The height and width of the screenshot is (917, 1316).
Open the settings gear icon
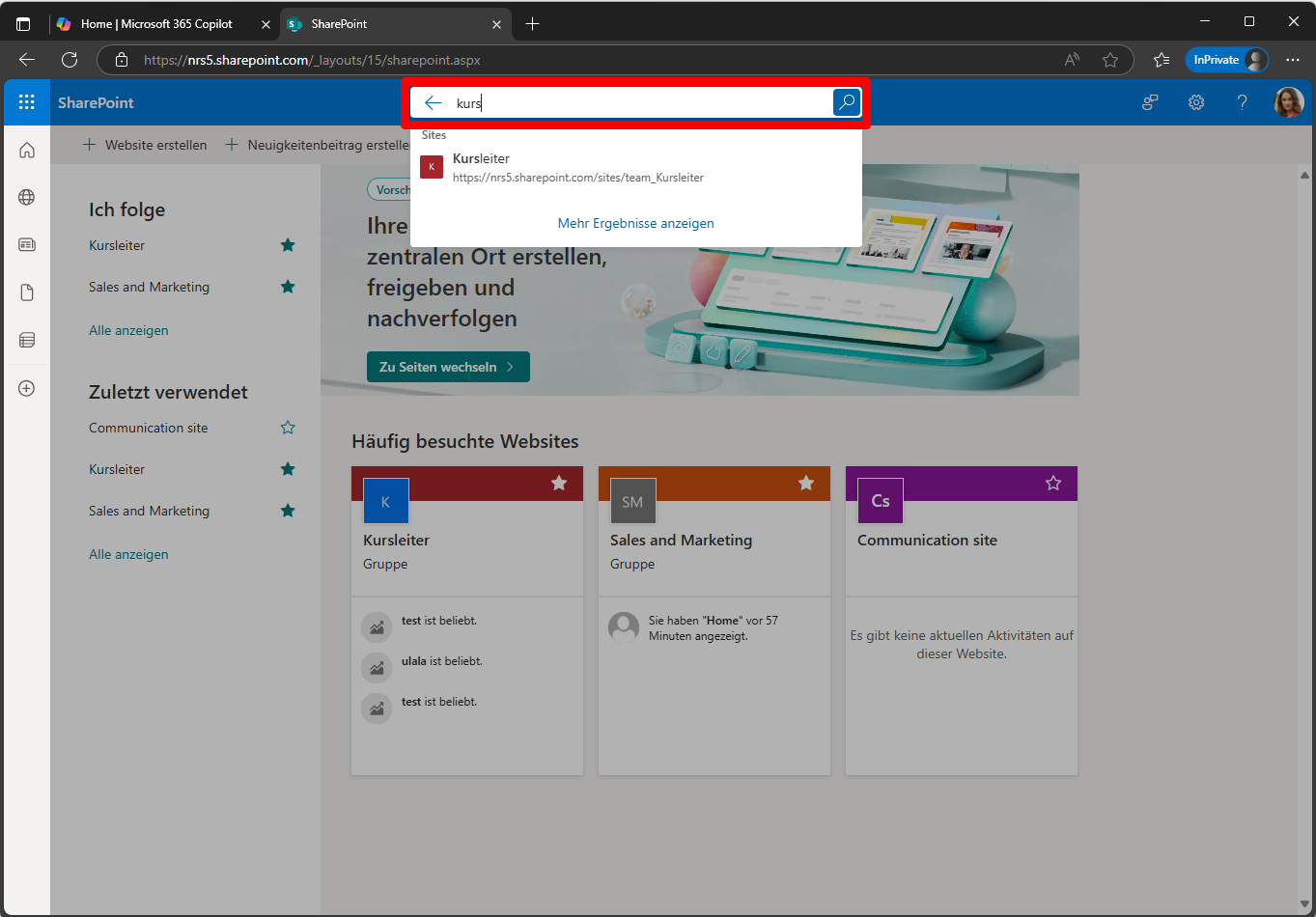[1196, 102]
